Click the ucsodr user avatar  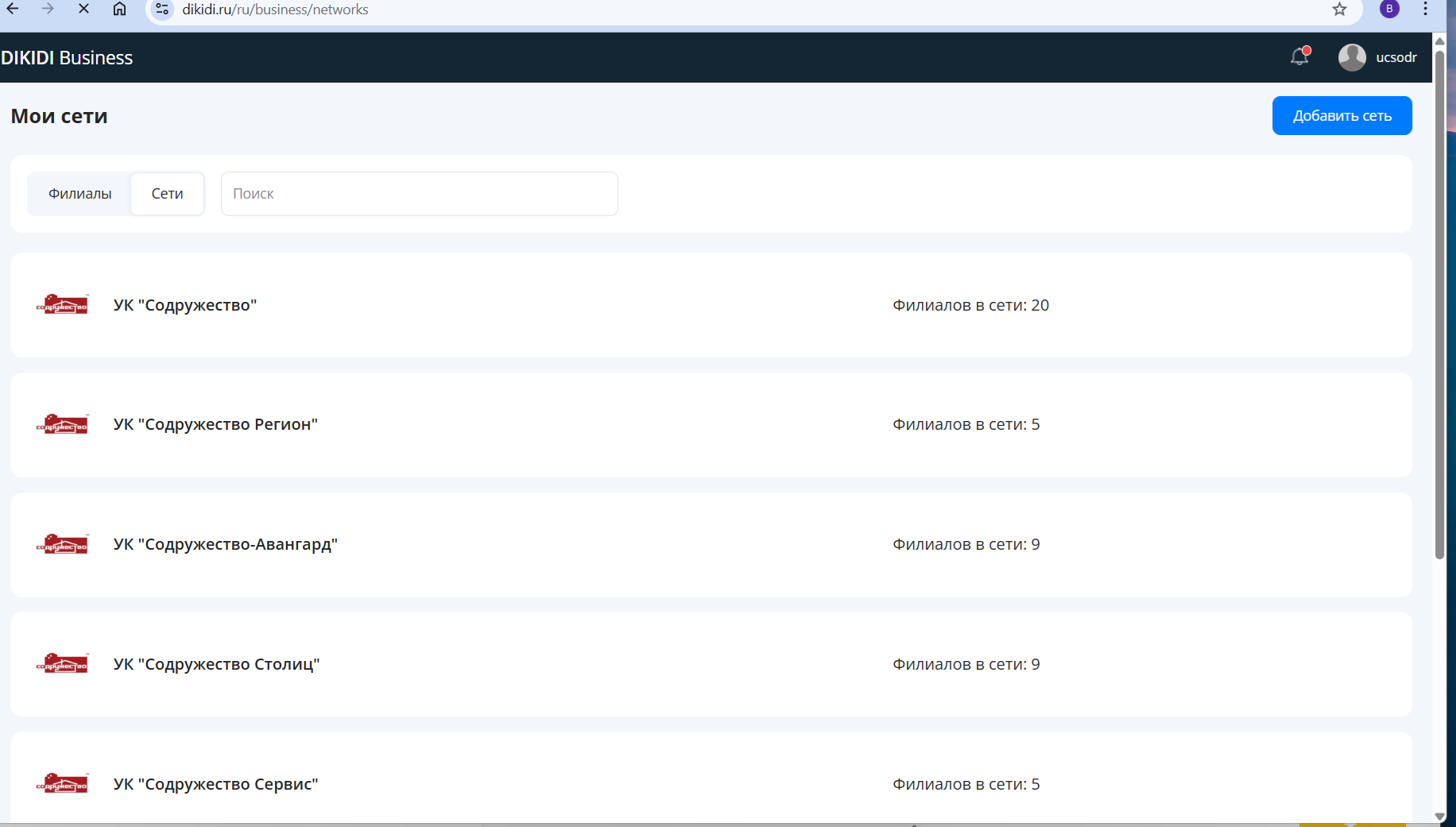pyautogui.click(x=1352, y=57)
